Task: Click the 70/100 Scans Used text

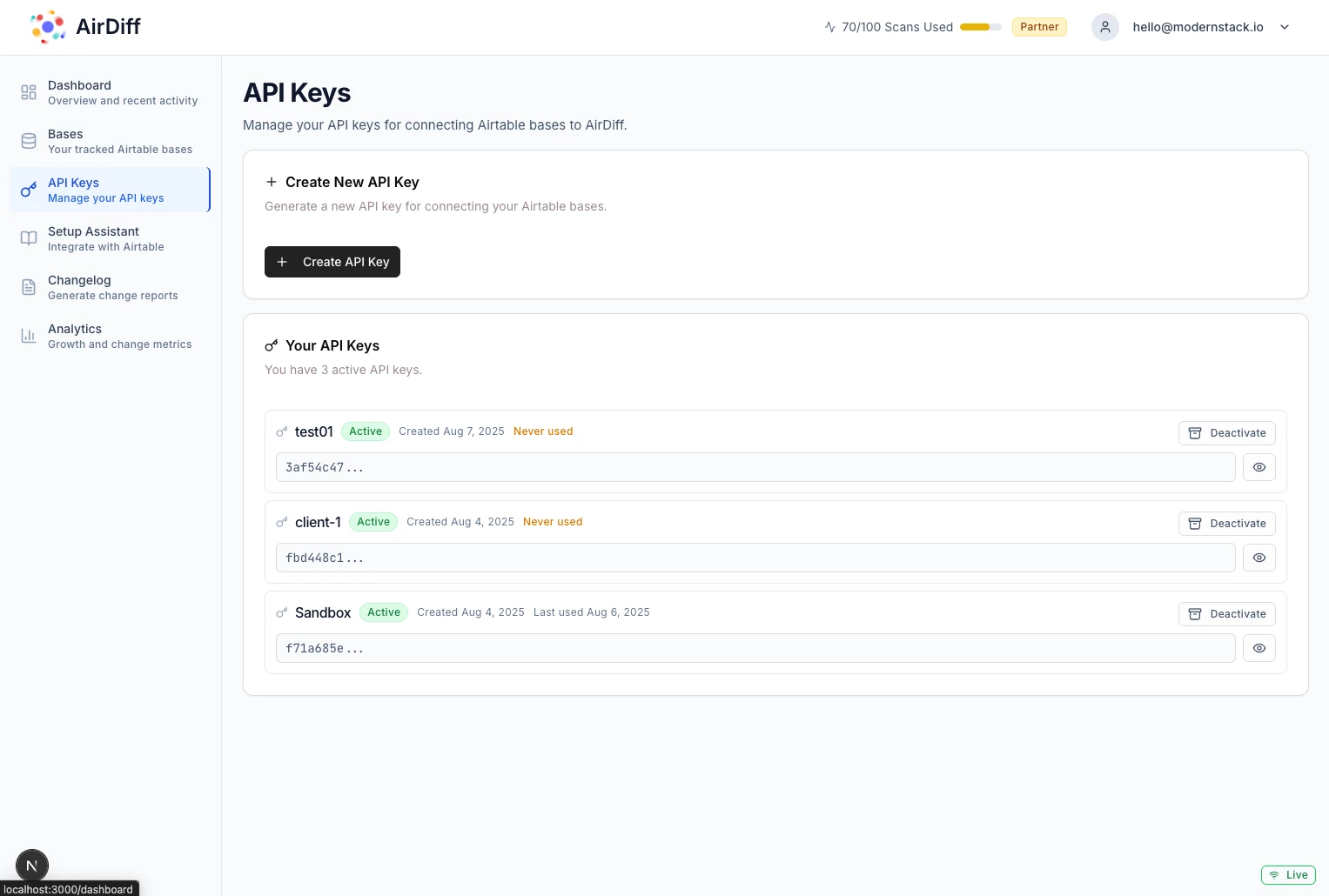Action: pos(897,27)
